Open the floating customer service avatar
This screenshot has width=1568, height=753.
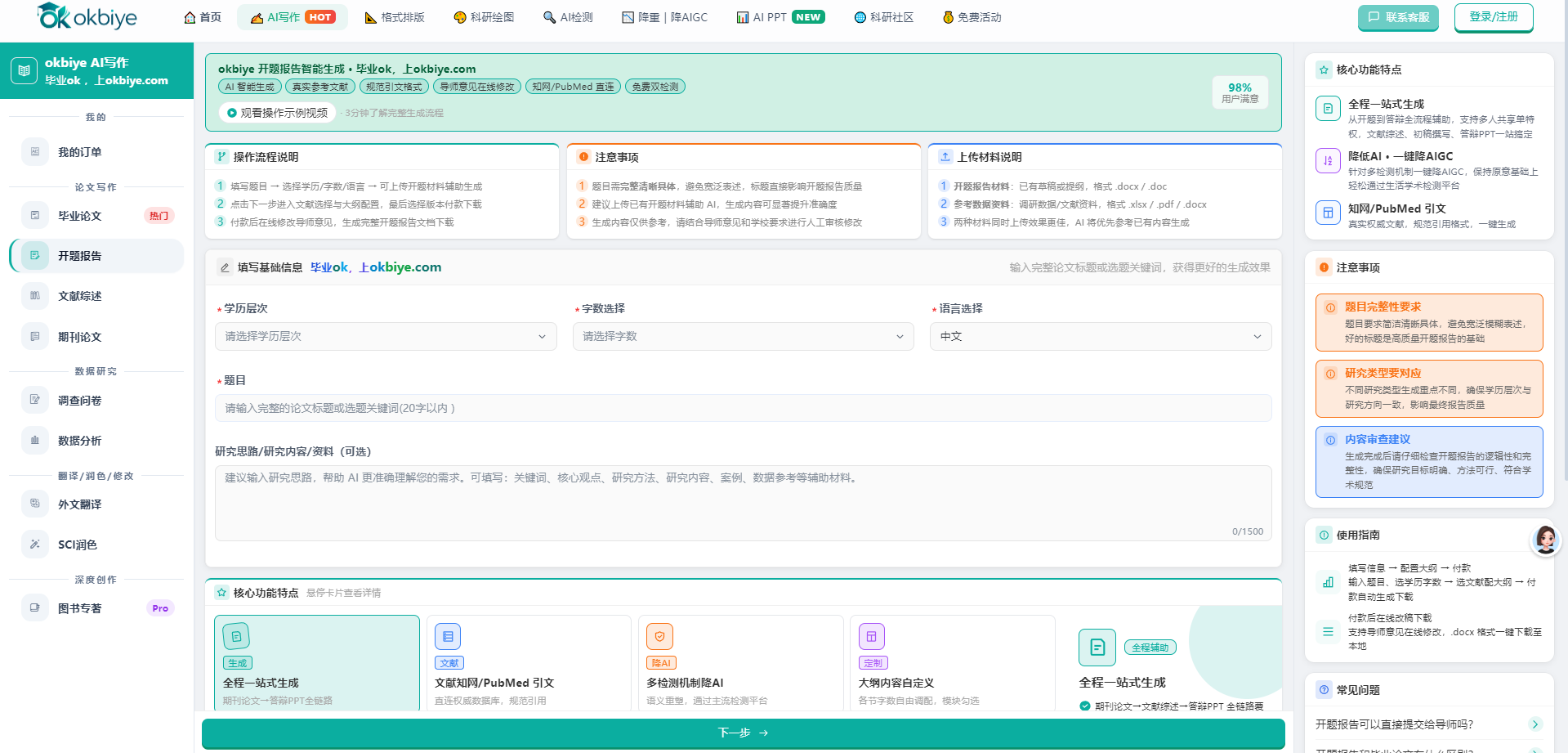(x=1545, y=540)
